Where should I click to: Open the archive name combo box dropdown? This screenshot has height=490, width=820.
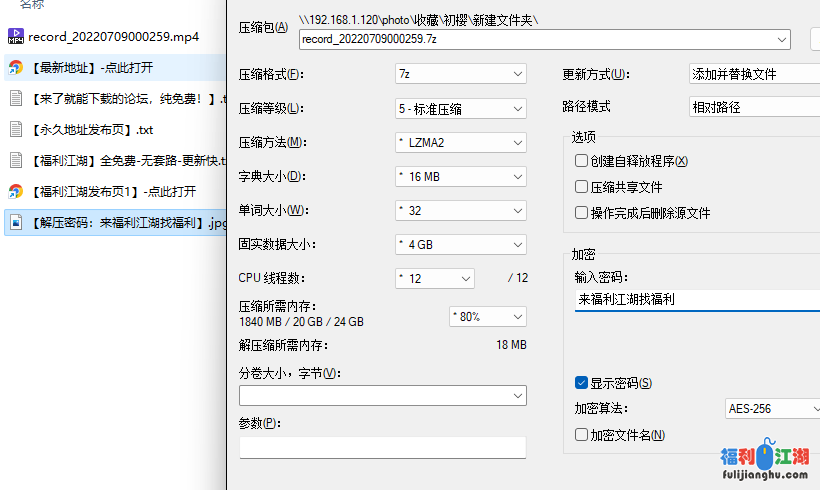click(x=781, y=40)
